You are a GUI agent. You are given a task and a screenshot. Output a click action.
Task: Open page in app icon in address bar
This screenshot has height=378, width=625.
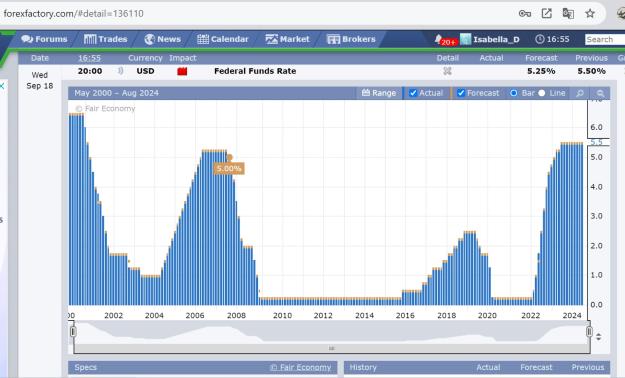(x=546, y=14)
